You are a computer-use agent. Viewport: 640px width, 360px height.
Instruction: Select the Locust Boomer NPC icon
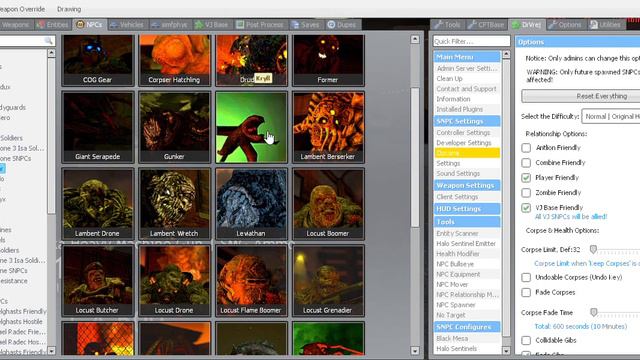coord(328,204)
